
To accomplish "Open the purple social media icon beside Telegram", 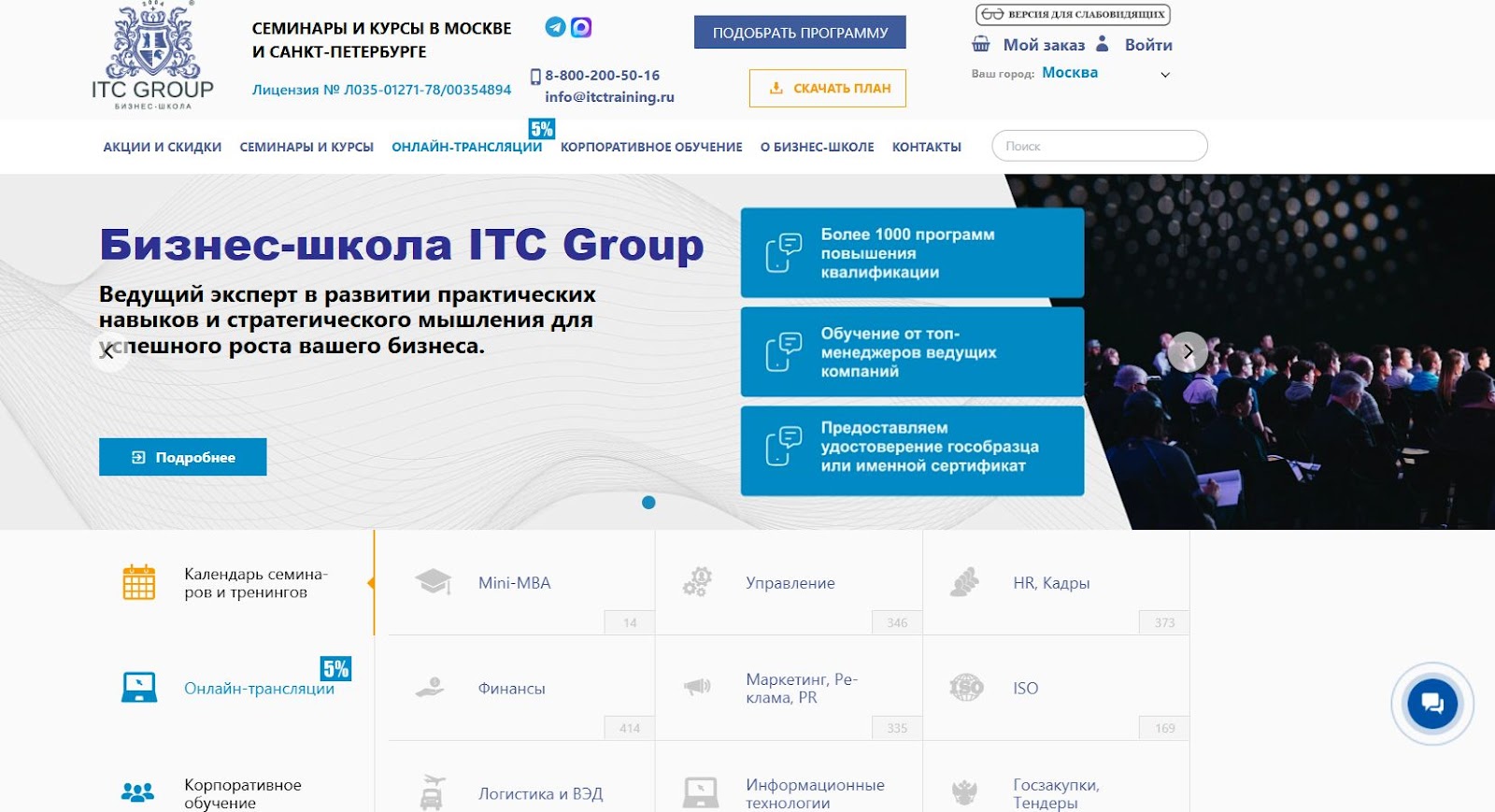I will click(x=581, y=27).
